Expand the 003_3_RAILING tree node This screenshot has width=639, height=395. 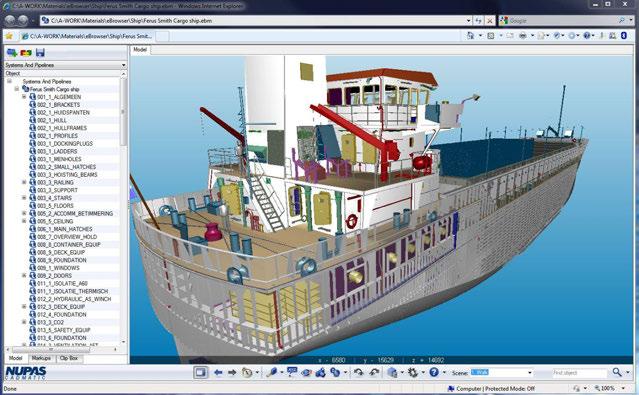pyautogui.click(x=24, y=182)
